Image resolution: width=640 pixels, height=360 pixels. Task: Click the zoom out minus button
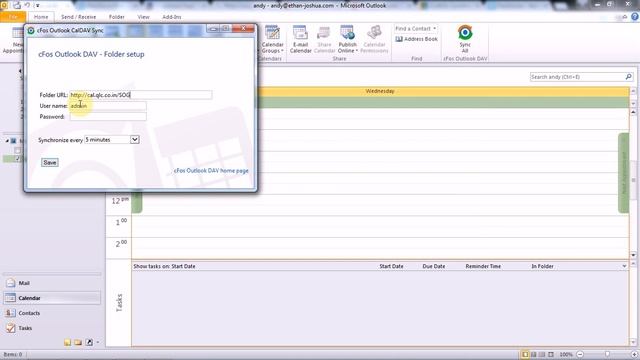click(x=580, y=354)
